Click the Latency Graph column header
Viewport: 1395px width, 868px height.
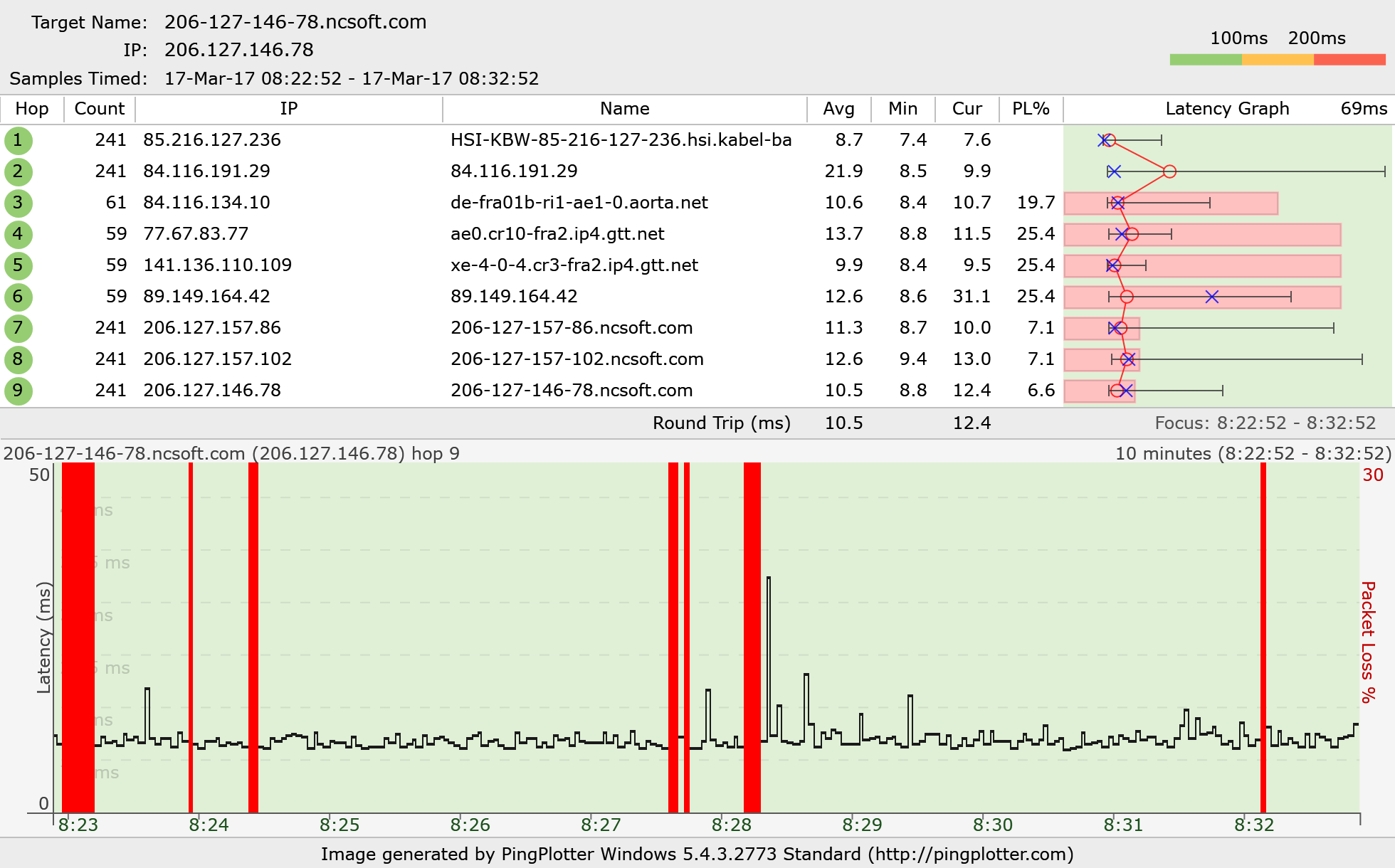pos(1227,109)
